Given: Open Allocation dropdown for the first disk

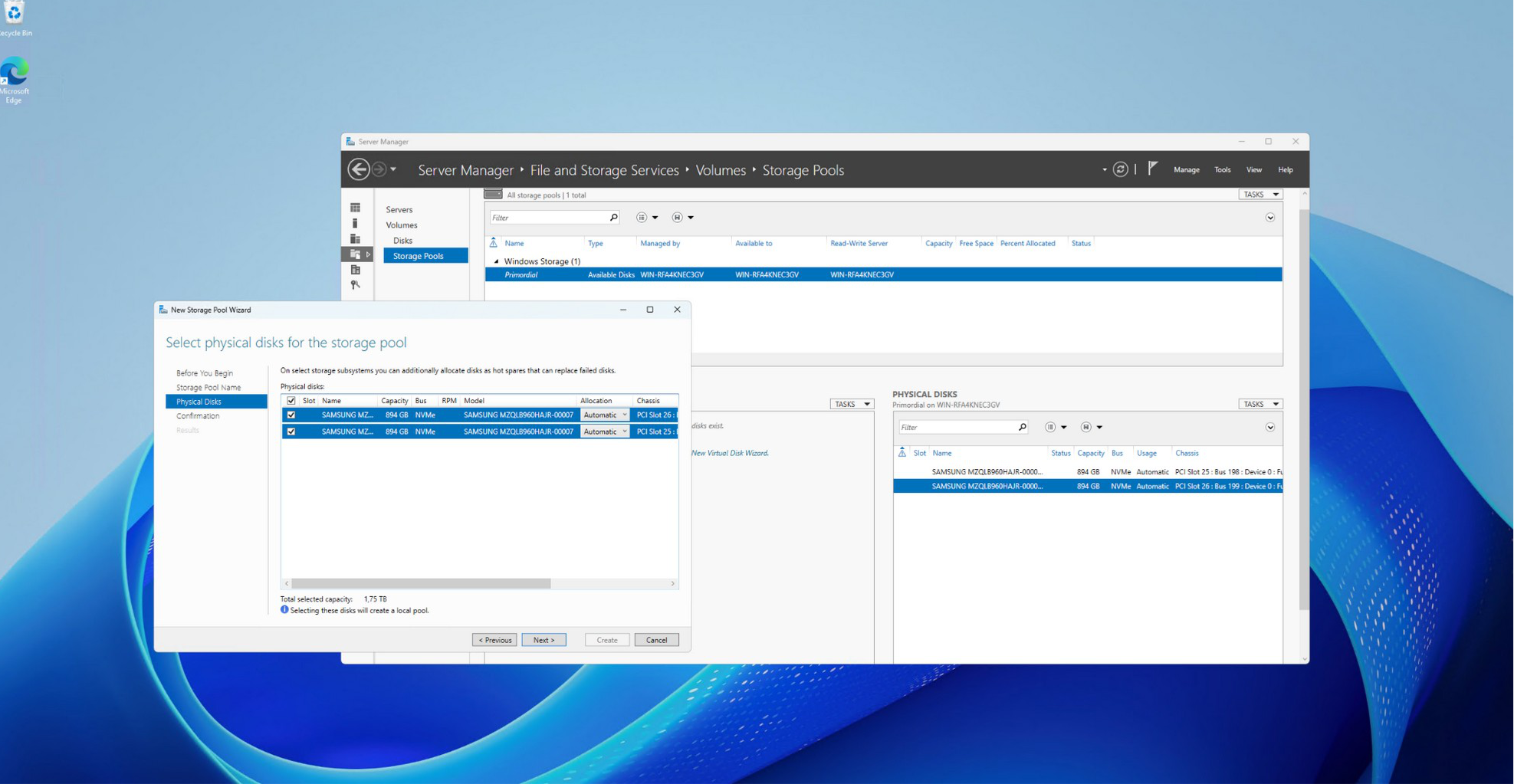Looking at the screenshot, I should 605,415.
